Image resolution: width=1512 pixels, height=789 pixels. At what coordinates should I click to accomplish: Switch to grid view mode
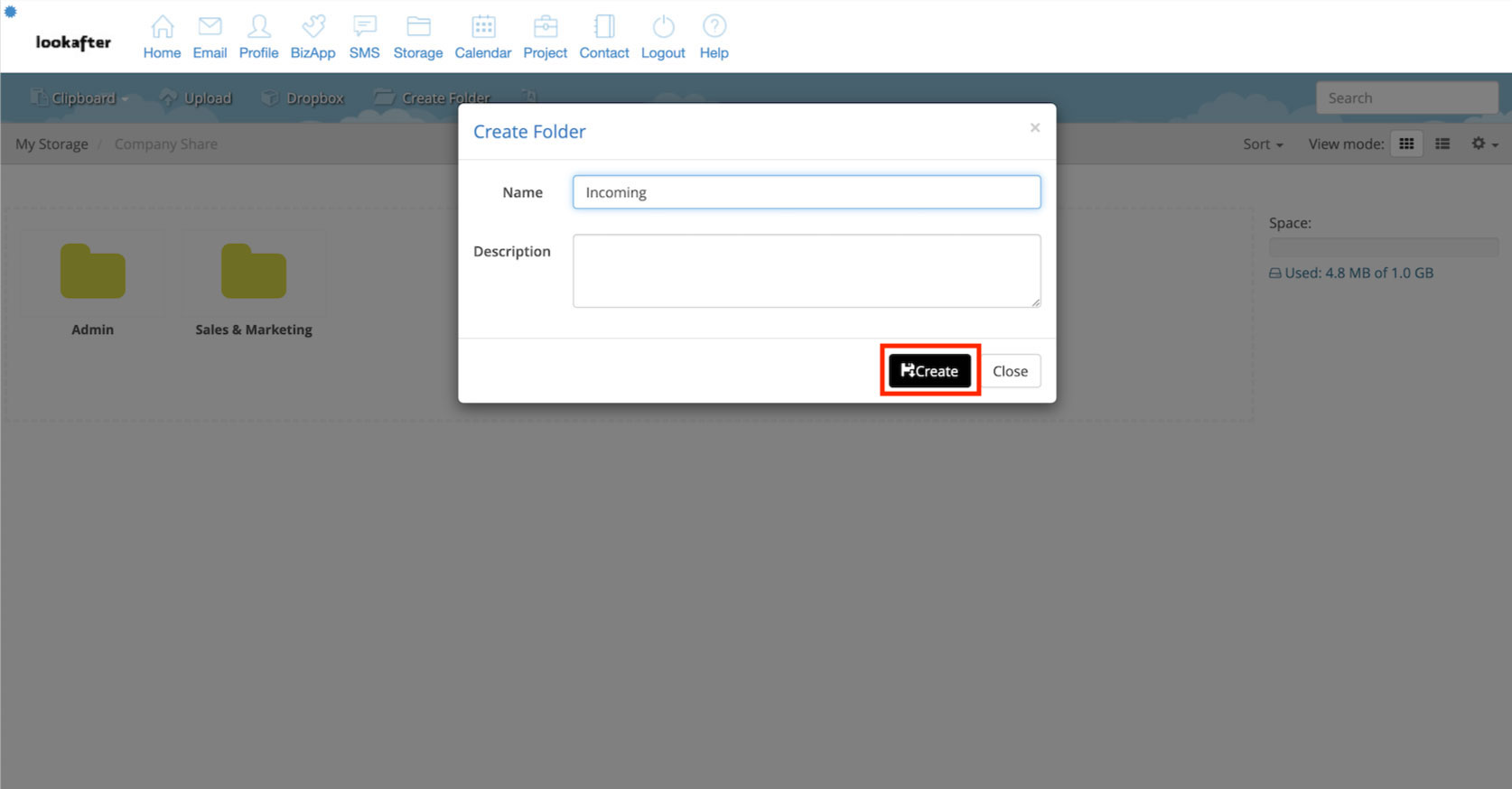(x=1406, y=144)
